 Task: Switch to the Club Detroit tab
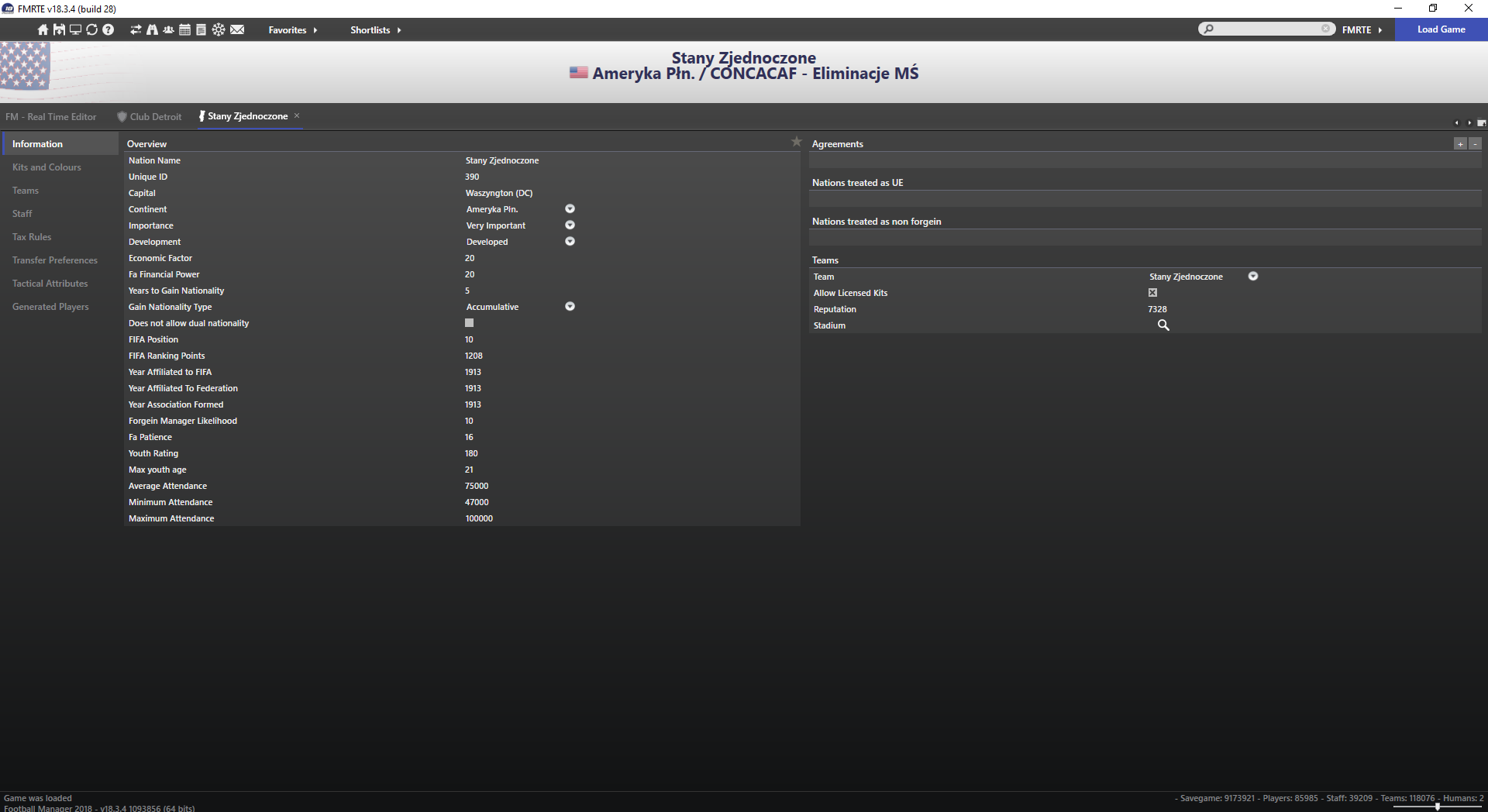pos(149,117)
